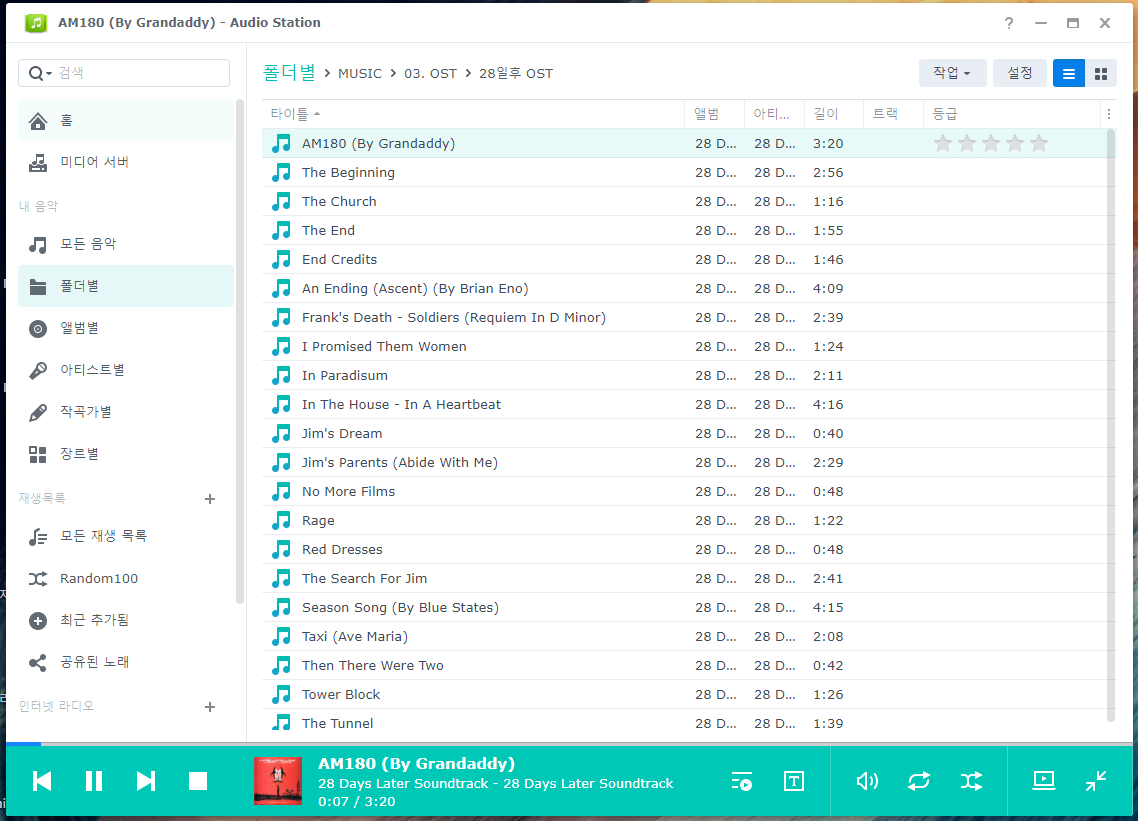Toggle shuffle in player bar
Image resolution: width=1138 pixels, height=821 pixels.
971,781
